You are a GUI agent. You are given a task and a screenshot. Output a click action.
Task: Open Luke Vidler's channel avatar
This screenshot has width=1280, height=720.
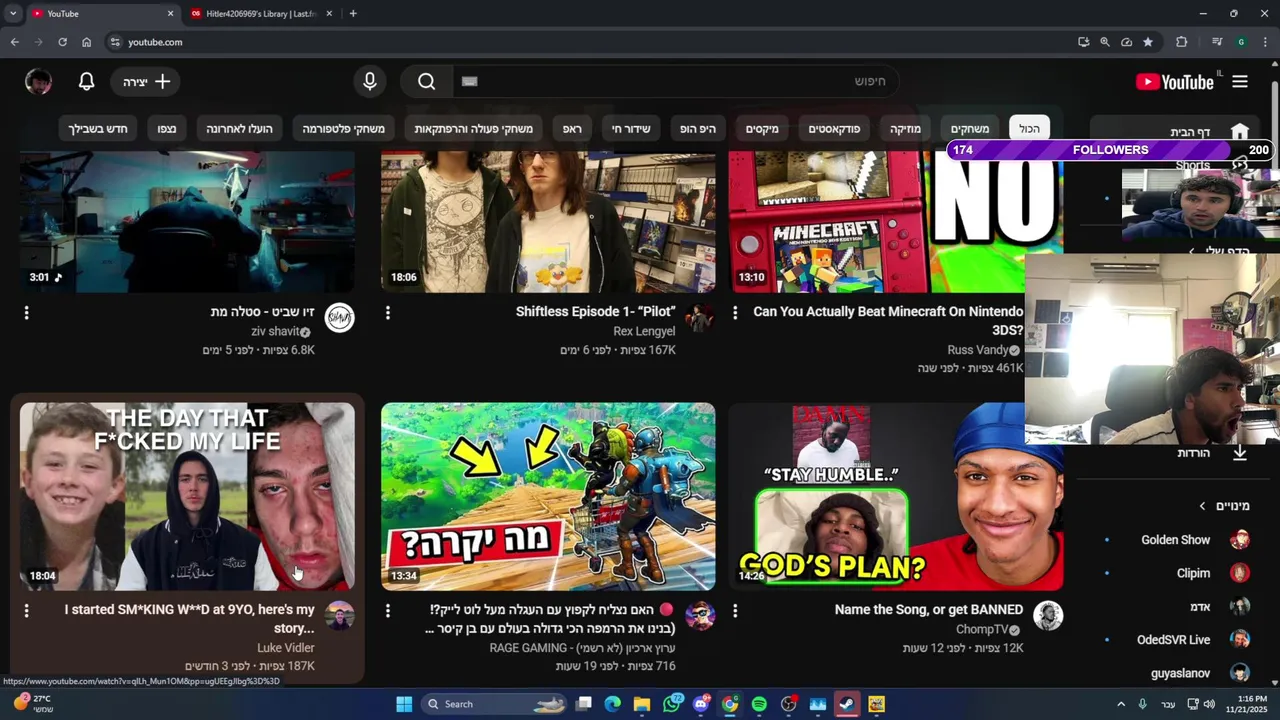point(340,616)
